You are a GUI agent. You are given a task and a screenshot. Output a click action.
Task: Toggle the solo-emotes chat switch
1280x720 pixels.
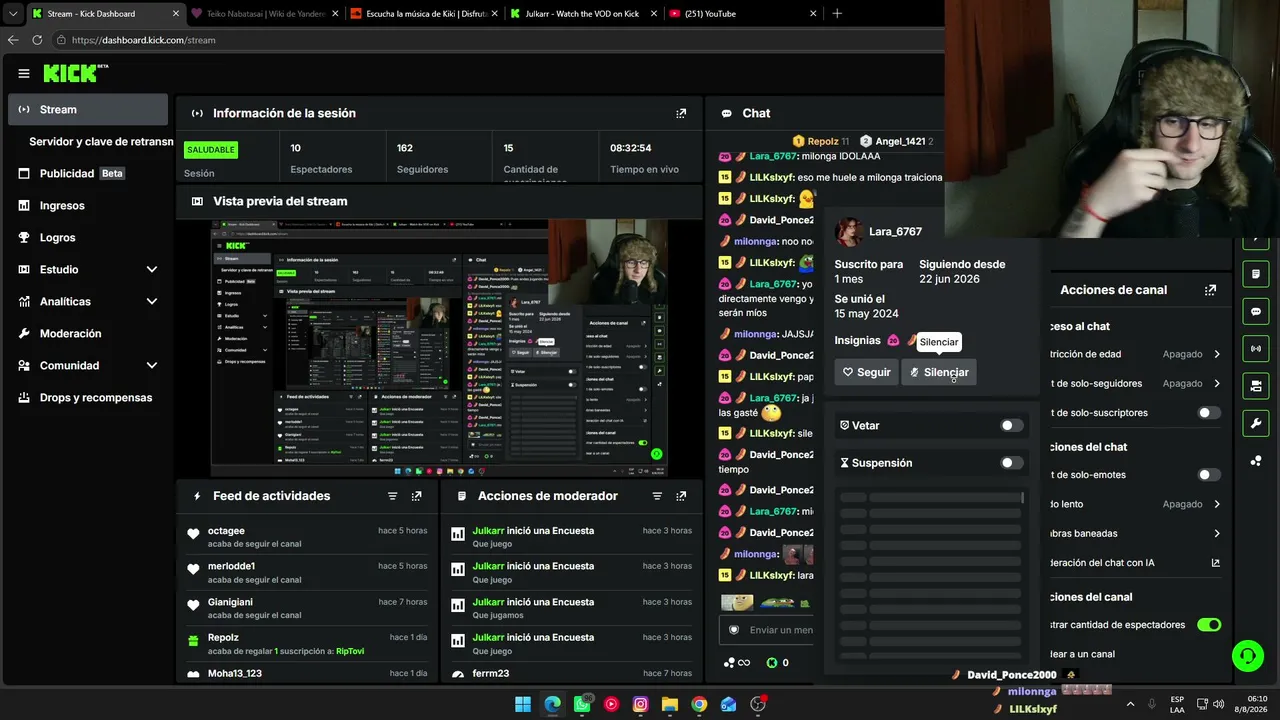(1209, 475)
